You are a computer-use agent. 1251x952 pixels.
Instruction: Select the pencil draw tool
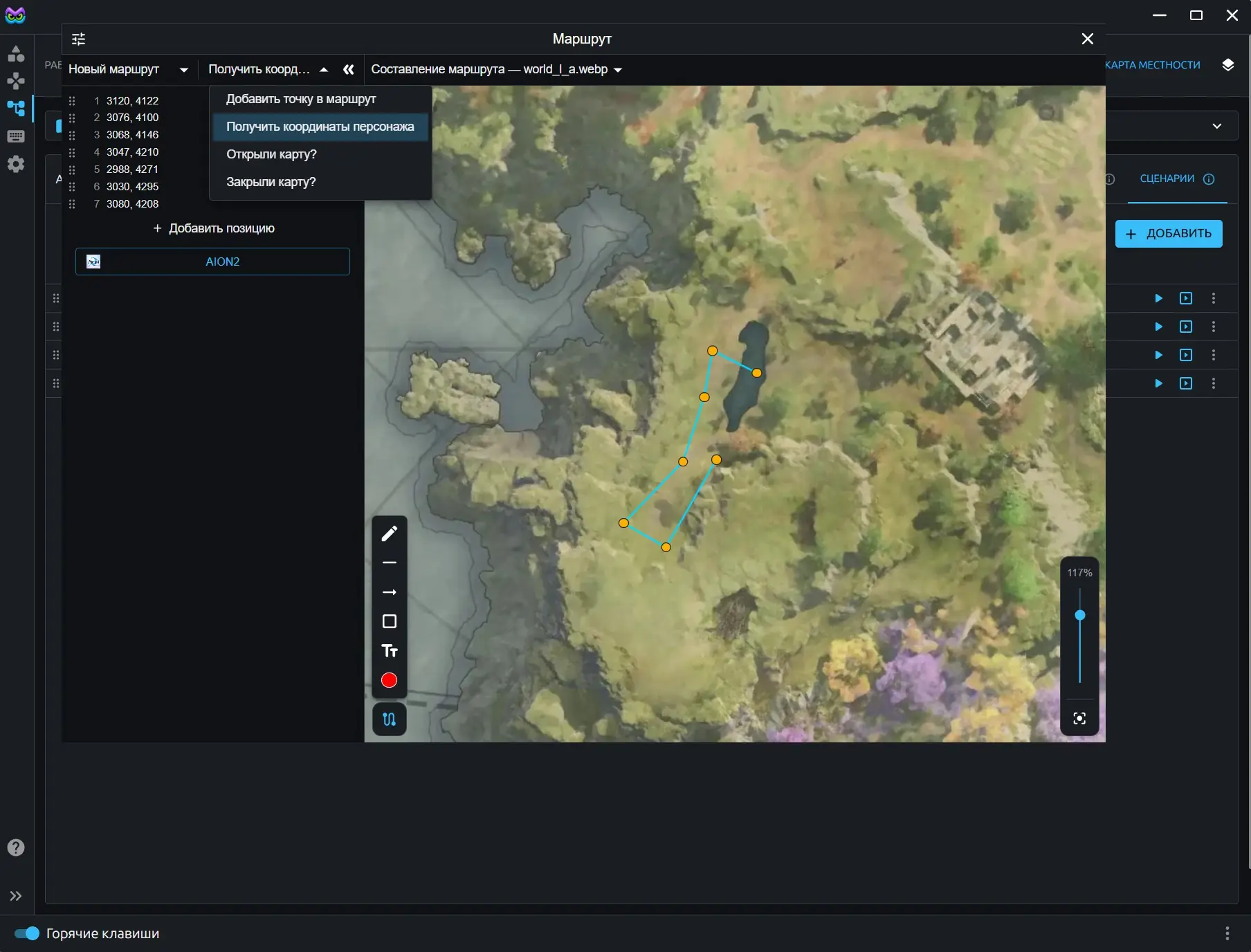point(390,533)
